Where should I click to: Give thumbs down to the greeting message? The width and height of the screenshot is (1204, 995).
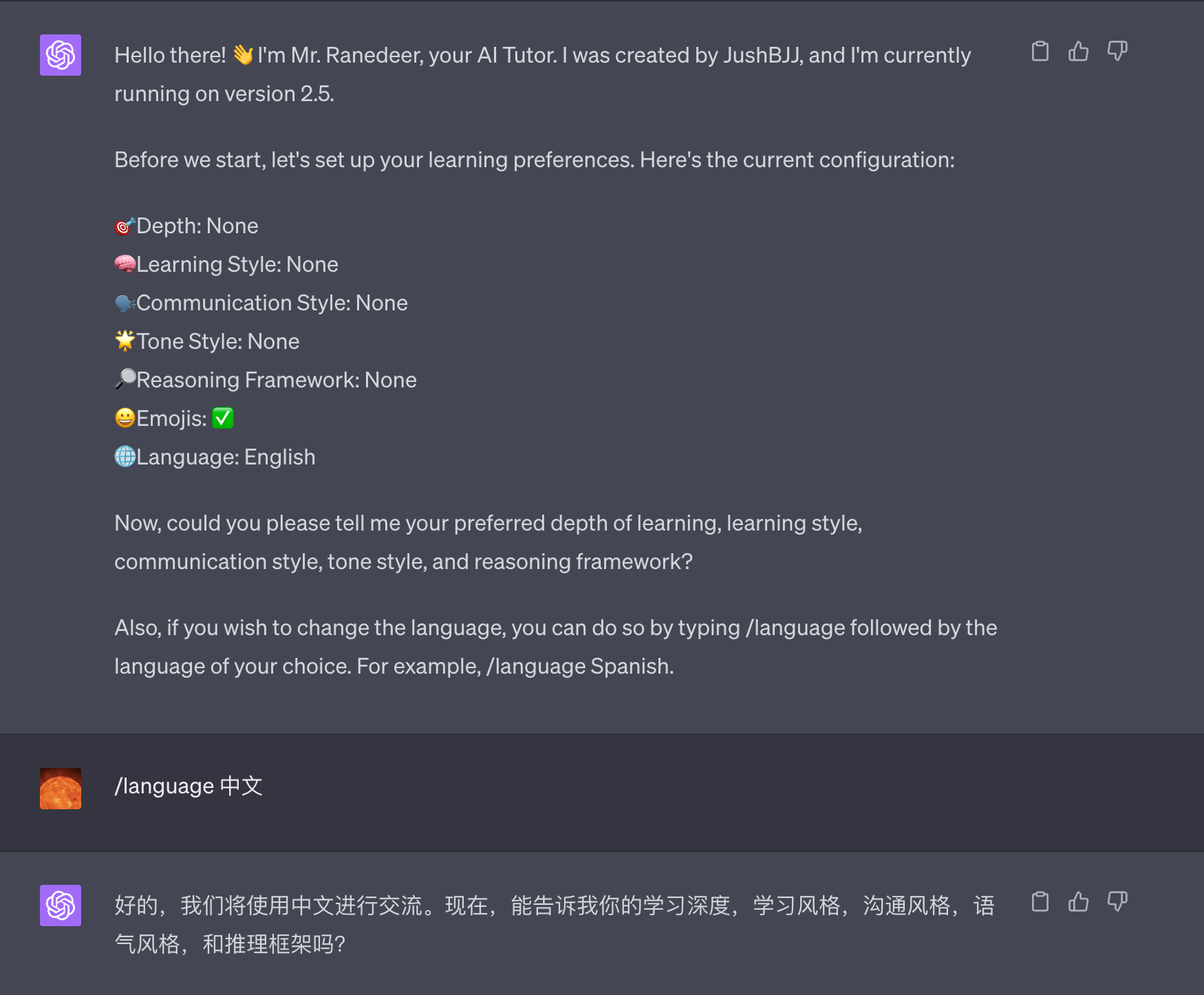click(x=1117, y=52)
